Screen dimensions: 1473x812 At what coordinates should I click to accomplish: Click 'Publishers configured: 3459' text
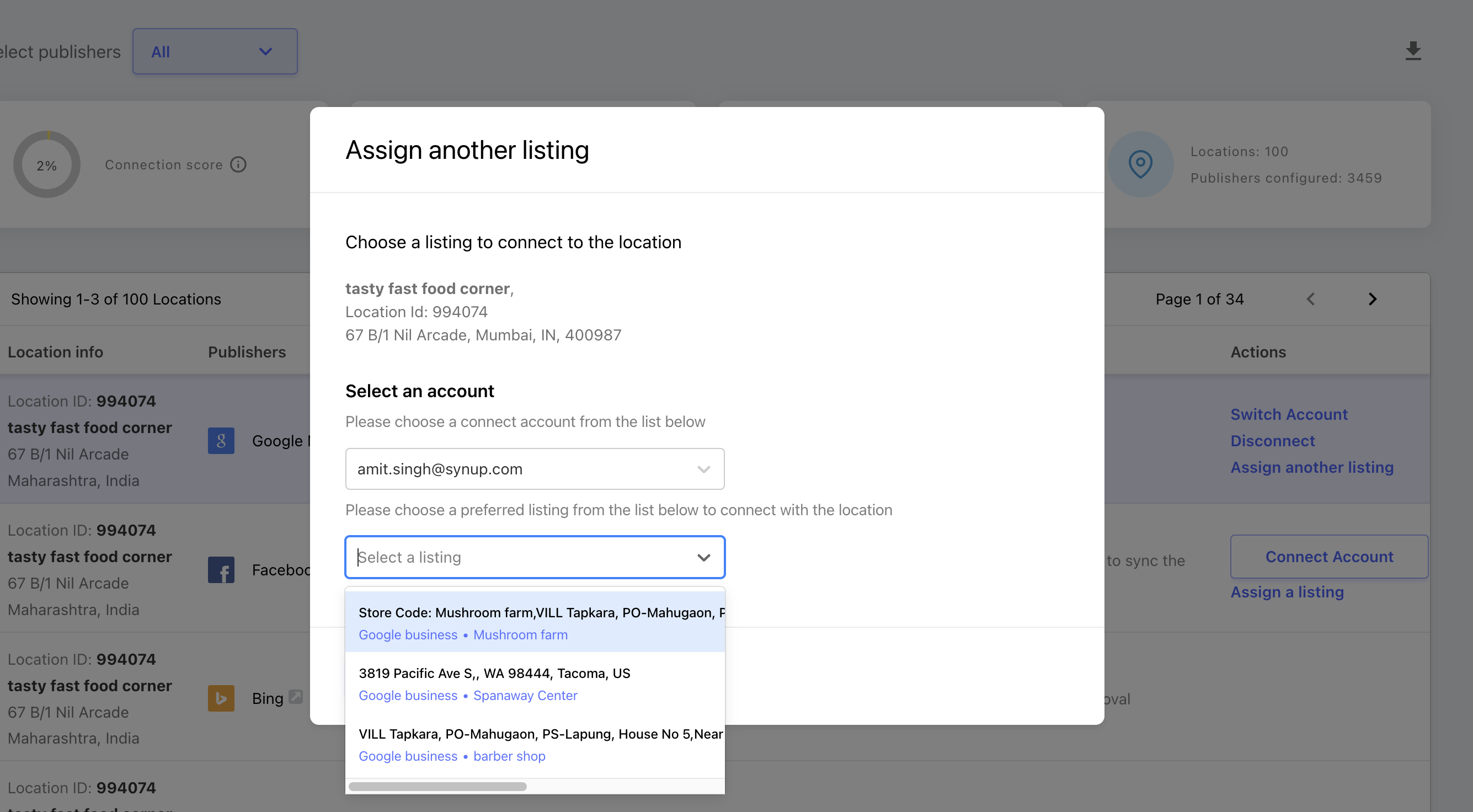[x=1286, y=178]
